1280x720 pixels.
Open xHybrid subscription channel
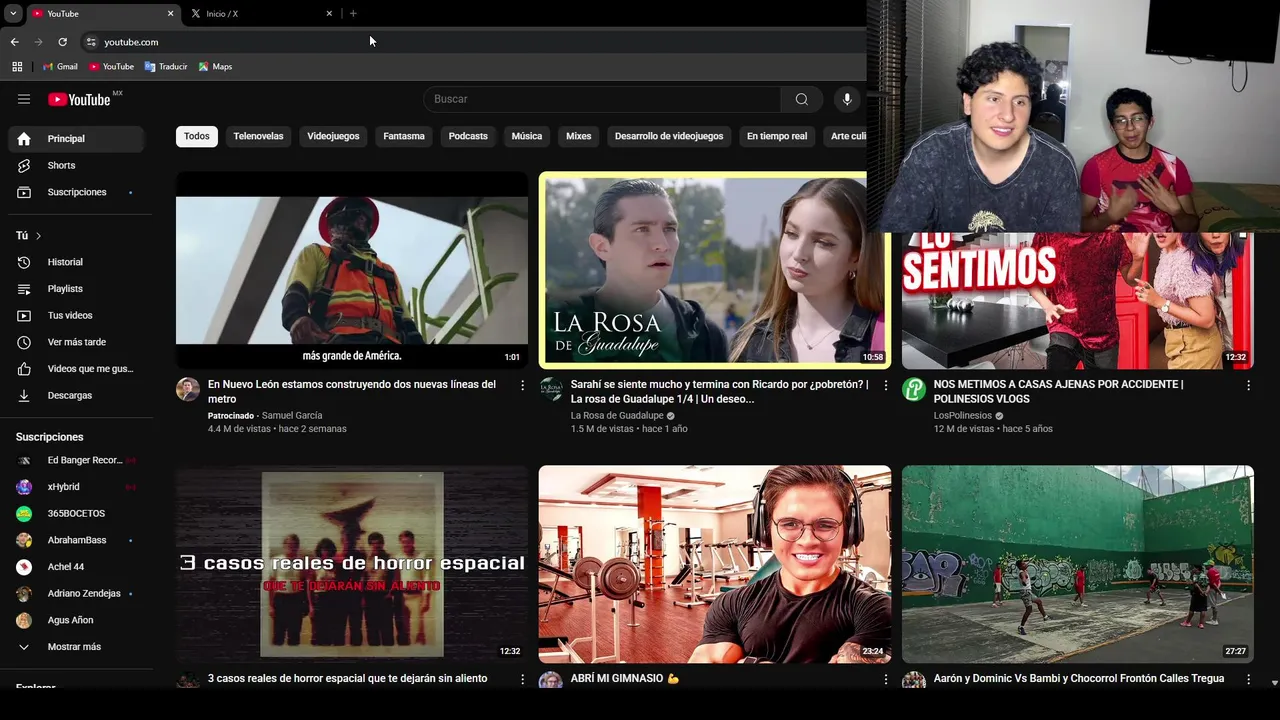tap(76, 487)
